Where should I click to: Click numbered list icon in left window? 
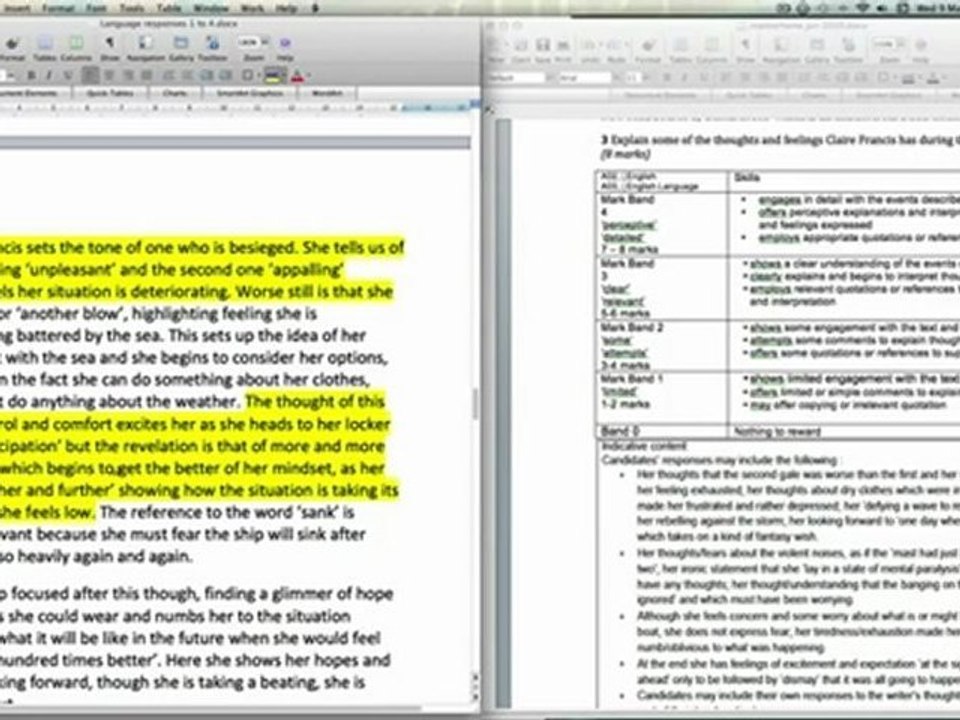(169, 76)
